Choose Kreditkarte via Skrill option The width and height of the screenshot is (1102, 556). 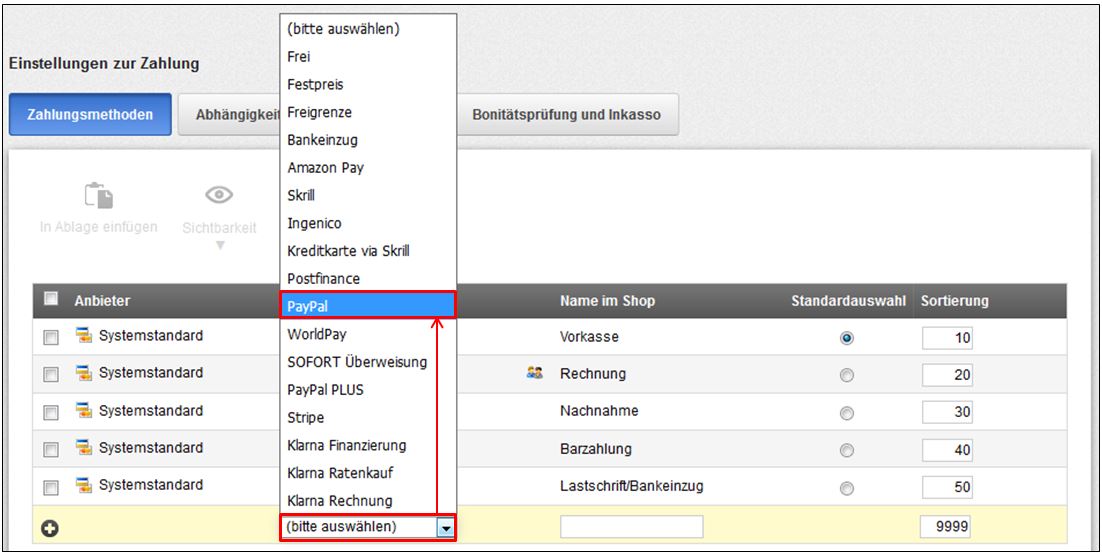click(368, 251)
